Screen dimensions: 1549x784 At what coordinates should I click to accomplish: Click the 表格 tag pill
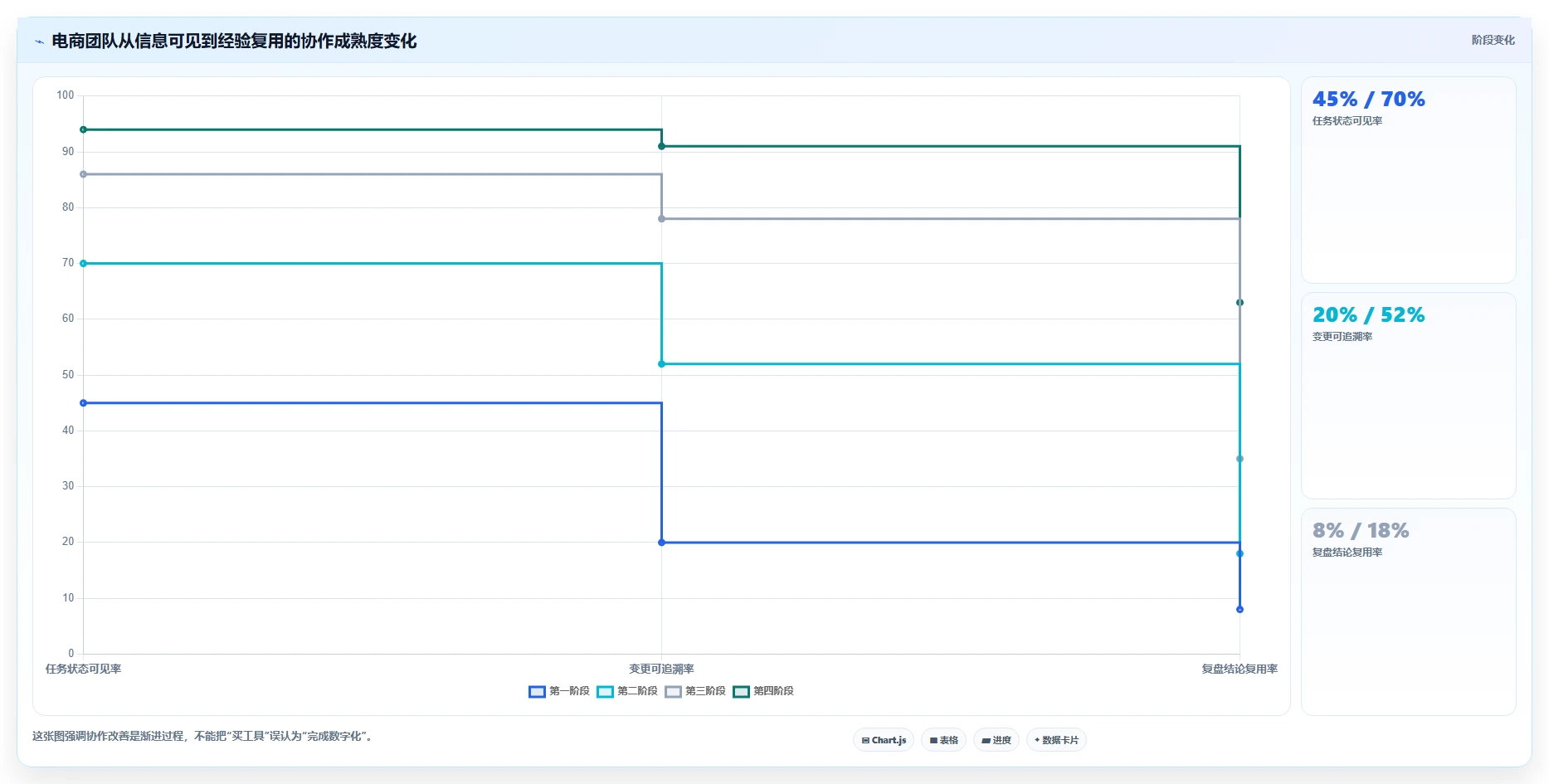pos(943,740)
